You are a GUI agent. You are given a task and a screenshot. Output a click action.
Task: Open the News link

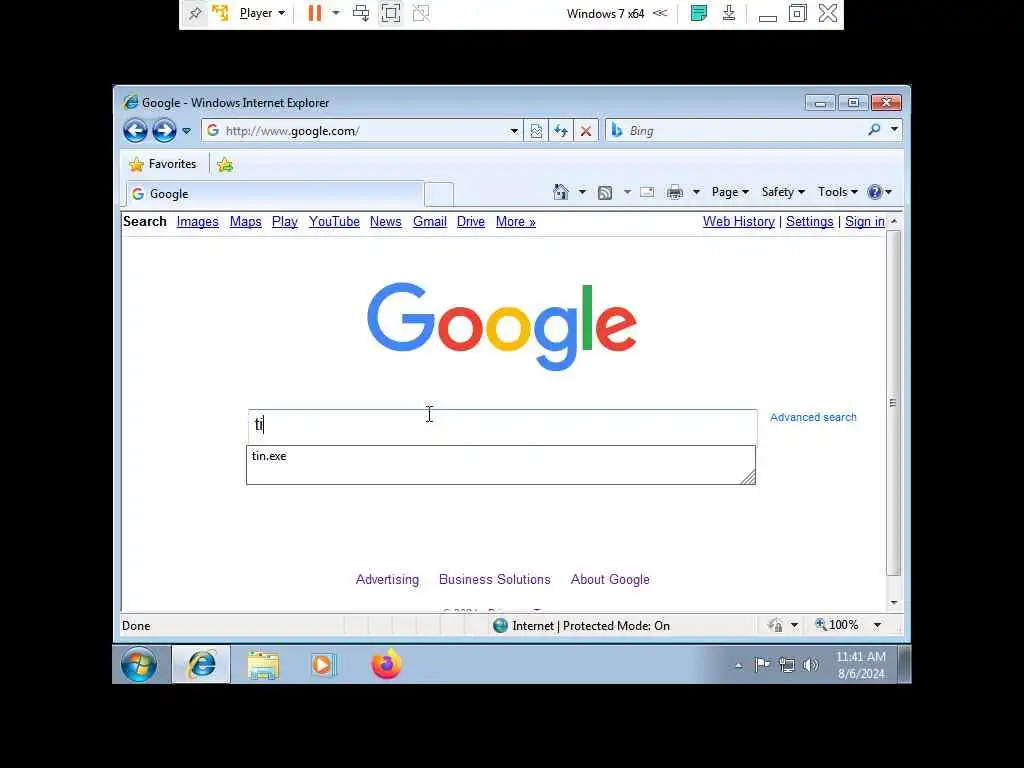point(385,221)
